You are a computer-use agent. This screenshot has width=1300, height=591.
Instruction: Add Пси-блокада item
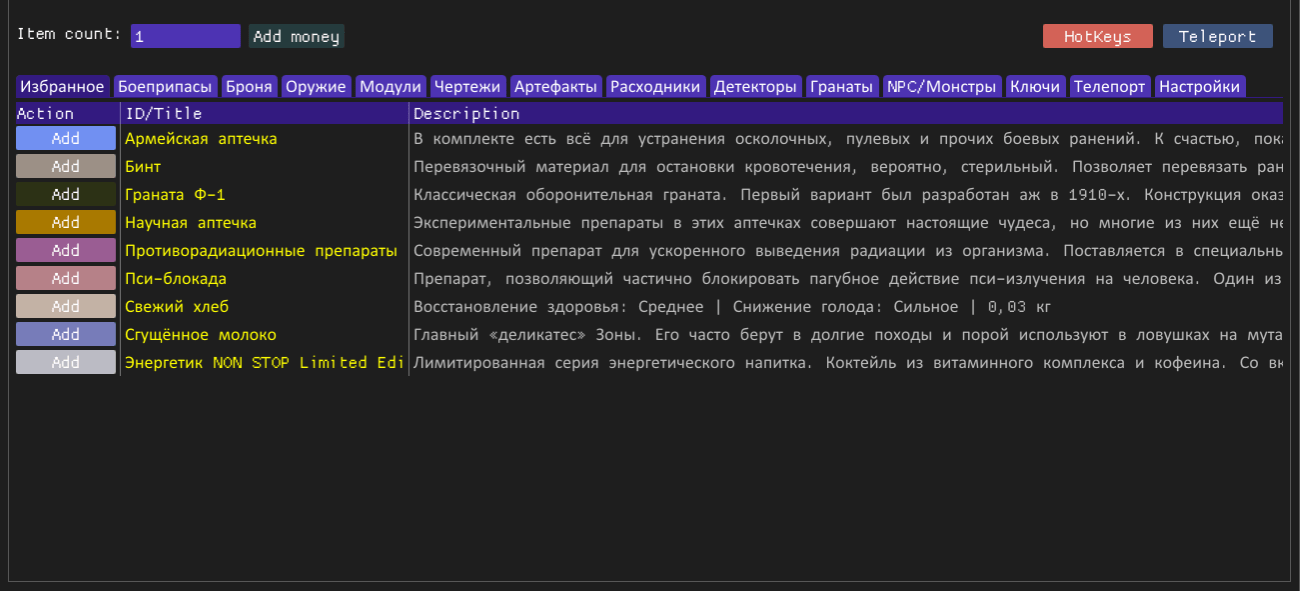coord(66,278)
